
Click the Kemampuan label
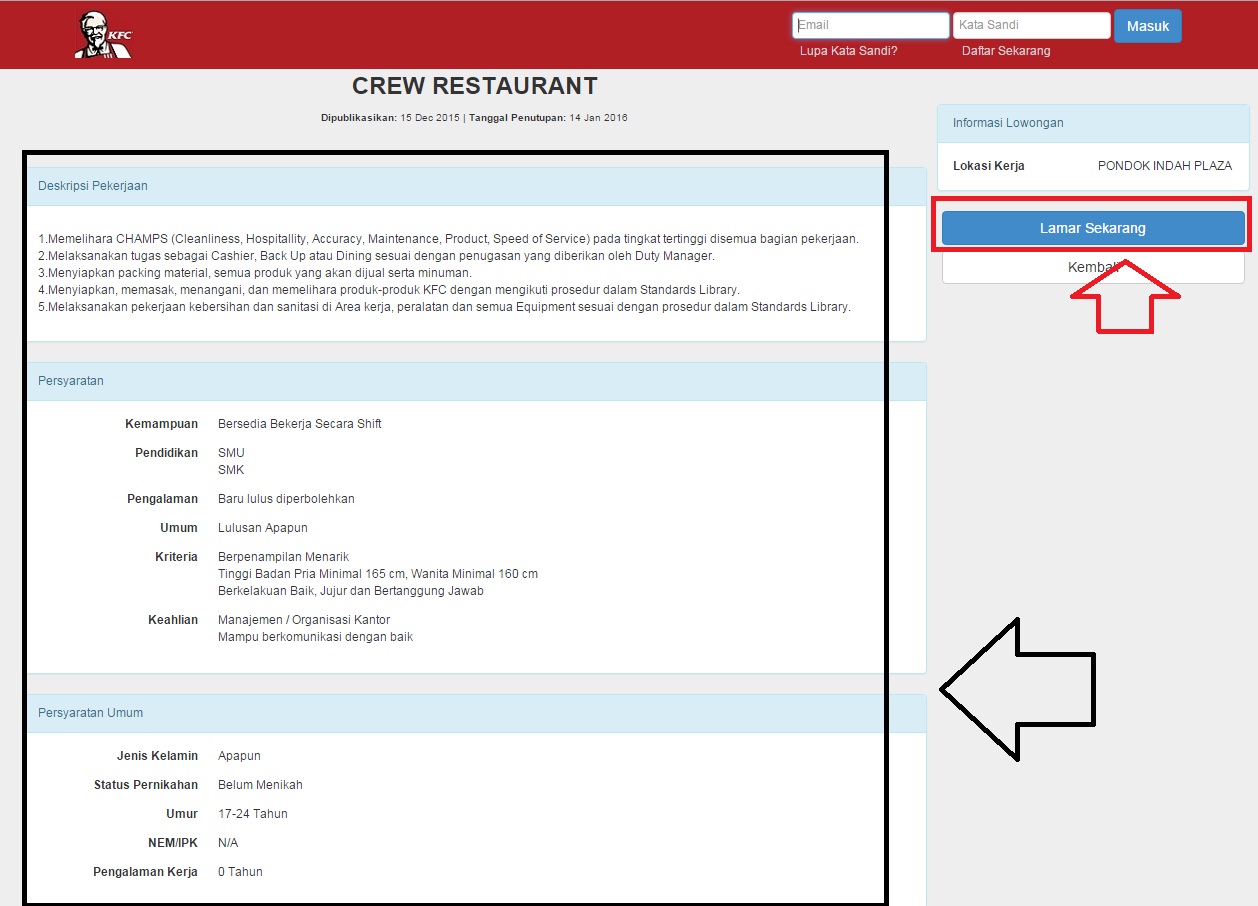click(162, 424)
